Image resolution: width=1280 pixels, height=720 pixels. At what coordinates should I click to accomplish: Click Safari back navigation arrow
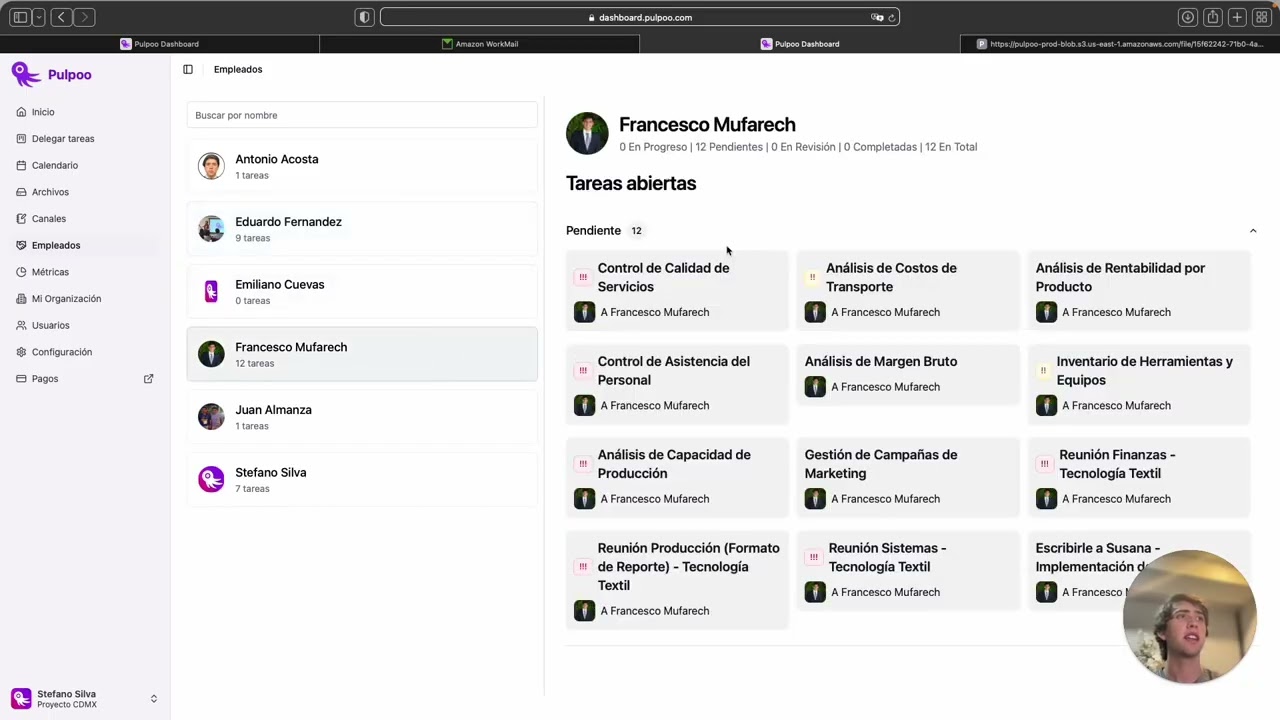click(62, 17)
